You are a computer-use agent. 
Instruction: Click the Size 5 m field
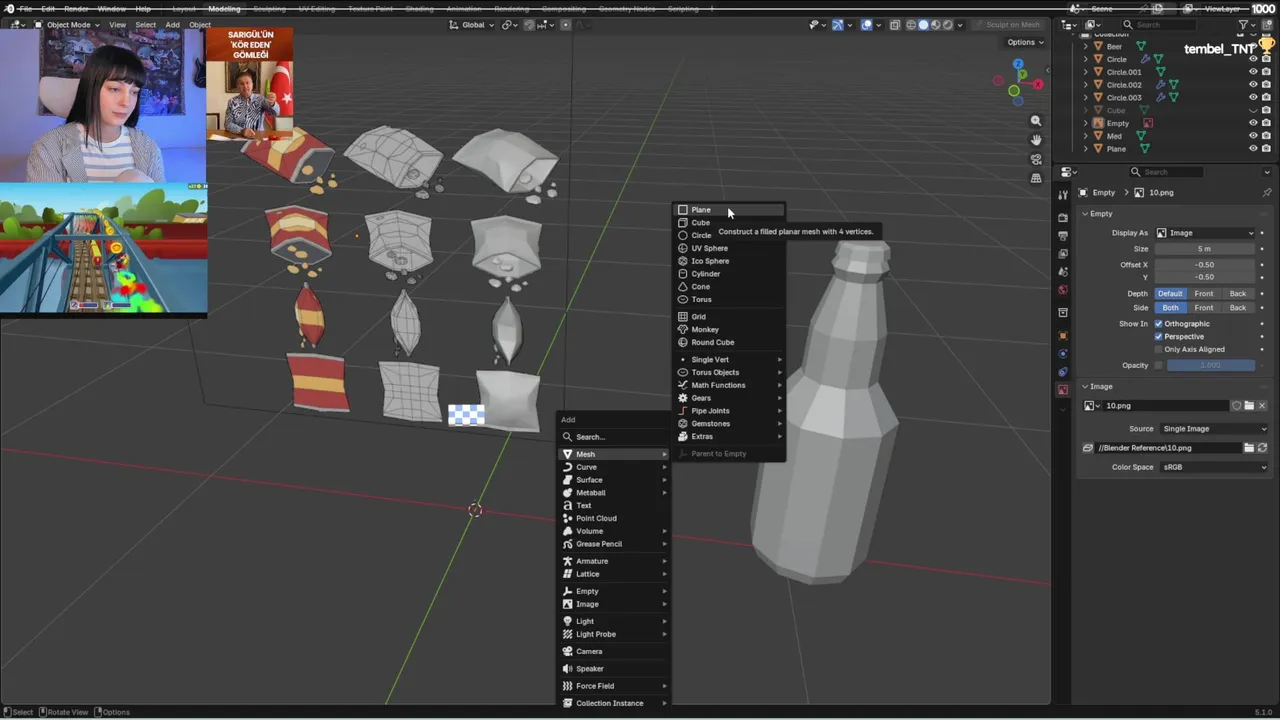(1205, 249)
